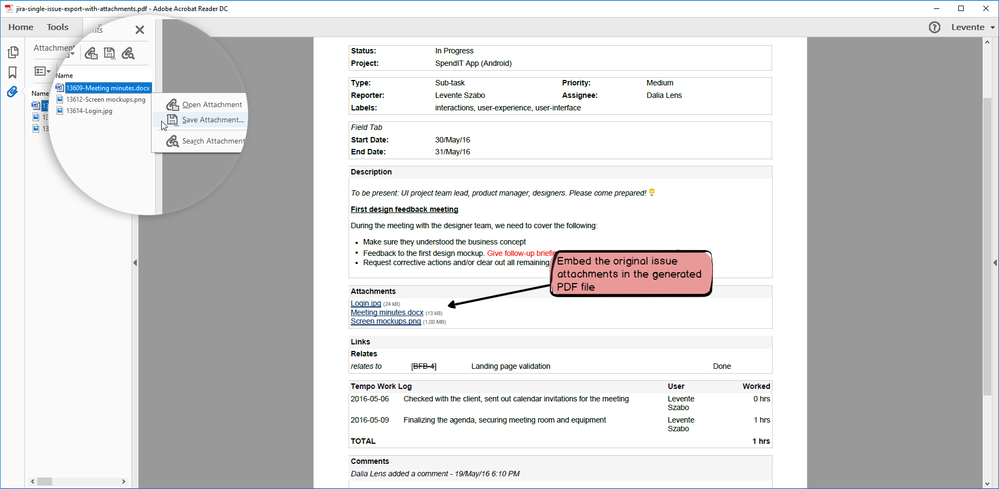
Task: Open the Page Thumbnails panel icon
Action: (12, 52)
